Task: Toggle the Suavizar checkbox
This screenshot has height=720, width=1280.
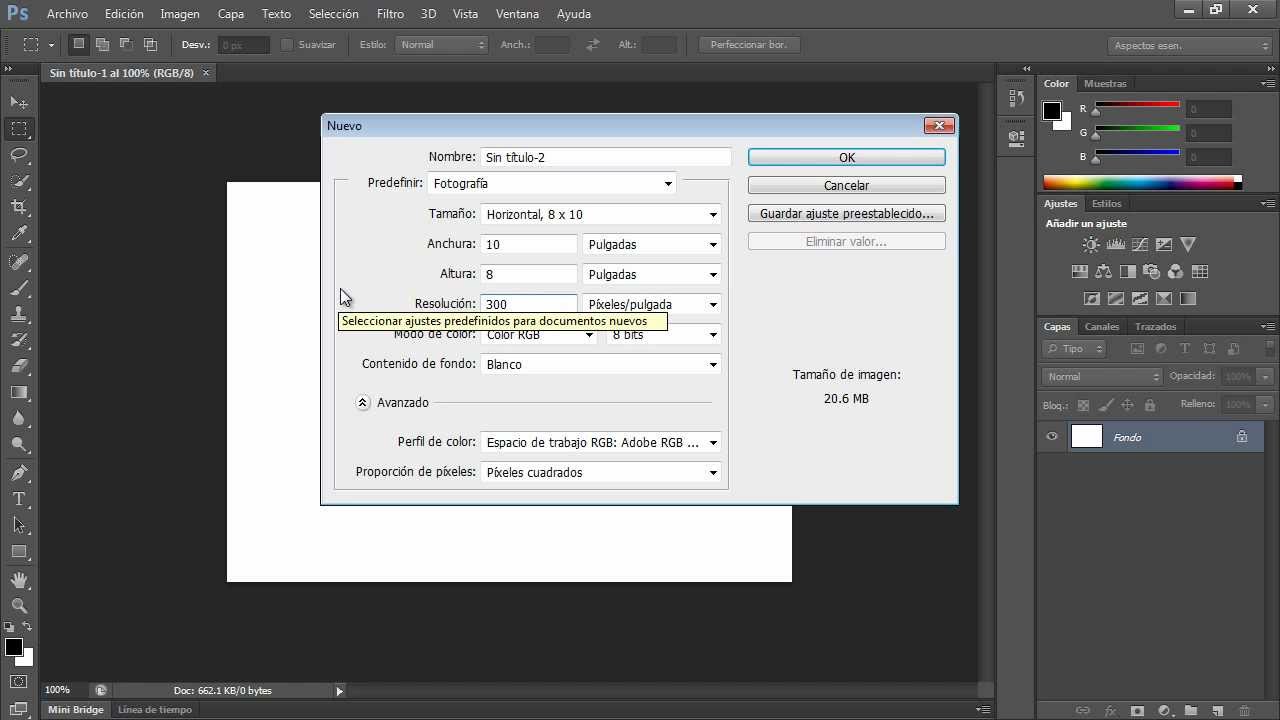Action: click(287, 45)
